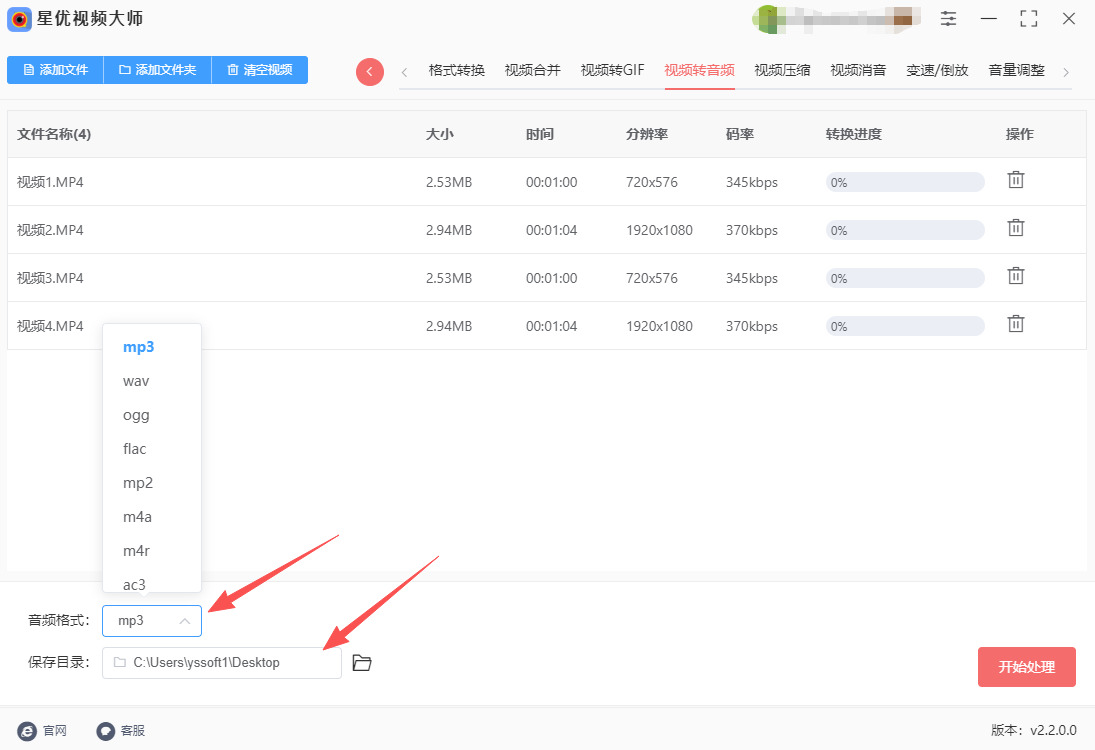
Task: Delete 视频4.MP4 with its trash icon
Action: [1015, 324]
